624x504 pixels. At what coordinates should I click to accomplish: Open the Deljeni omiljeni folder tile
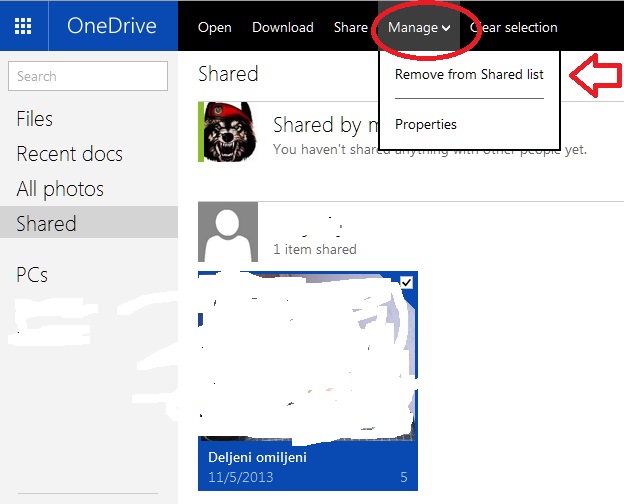coord(308,381)
